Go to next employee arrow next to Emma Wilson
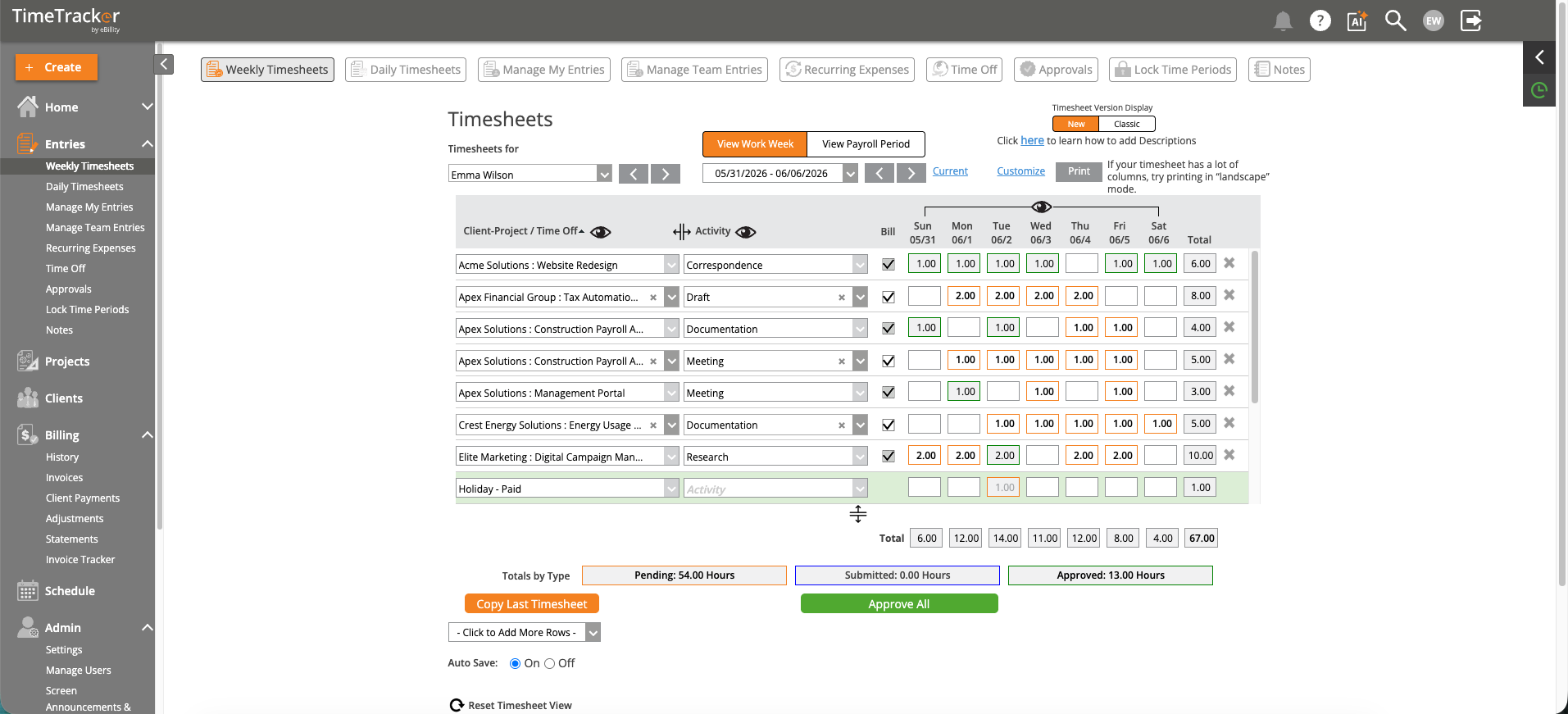 [666, 174]
